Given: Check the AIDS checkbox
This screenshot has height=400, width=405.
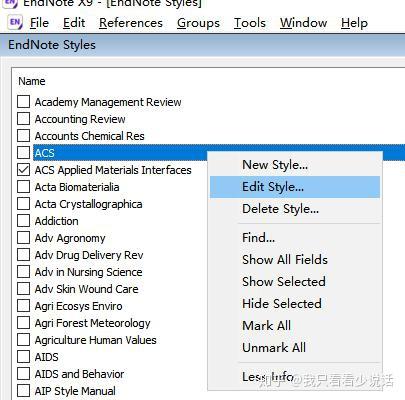Looking at the screenshot, I should [23, 357].
